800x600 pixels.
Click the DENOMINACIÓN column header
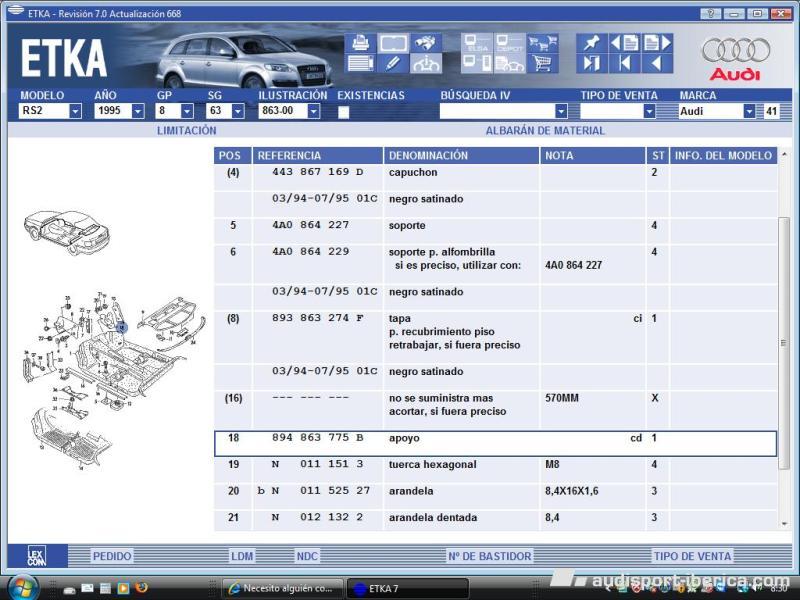coord(461,156)
